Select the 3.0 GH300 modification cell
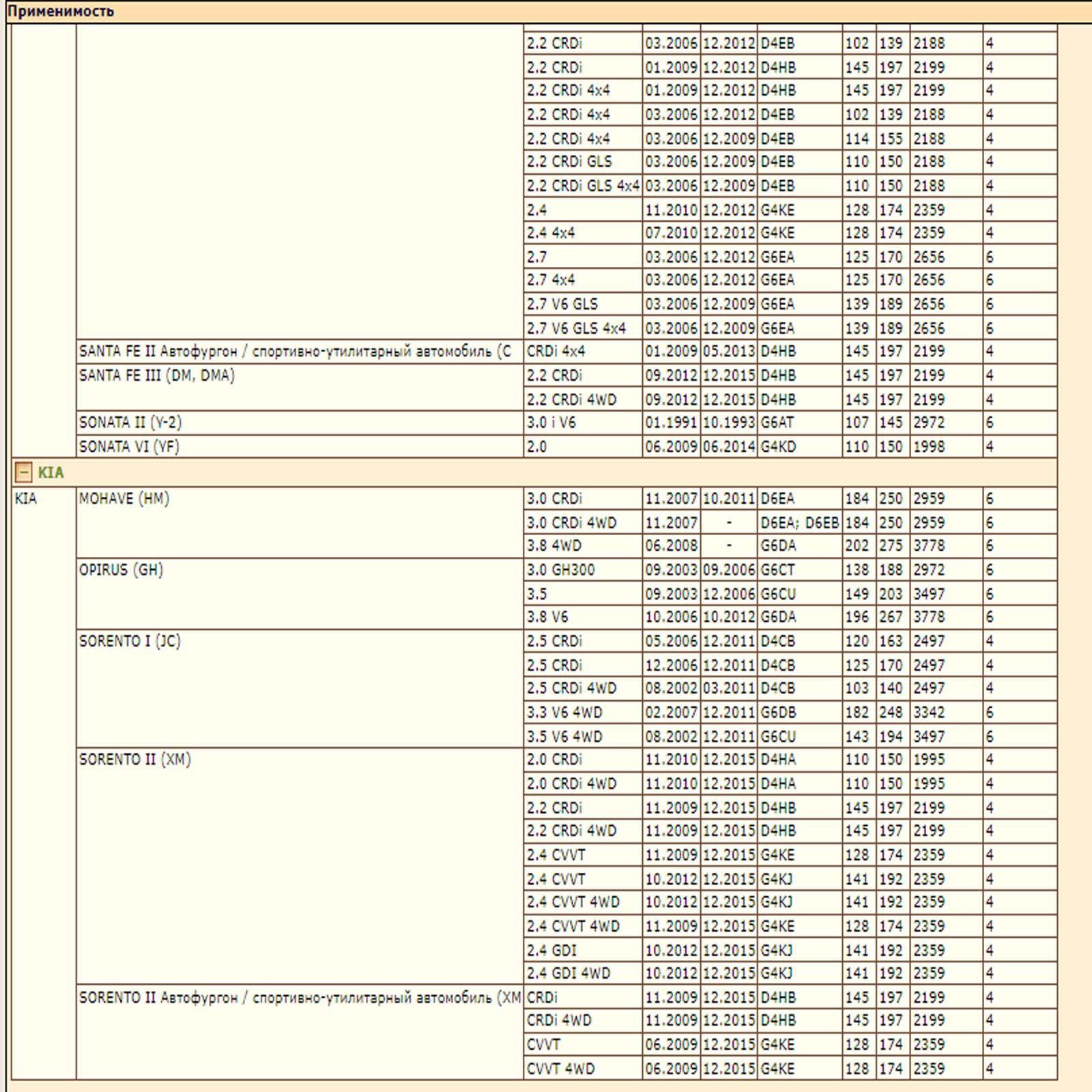1092x1092 pixels. 560,570
